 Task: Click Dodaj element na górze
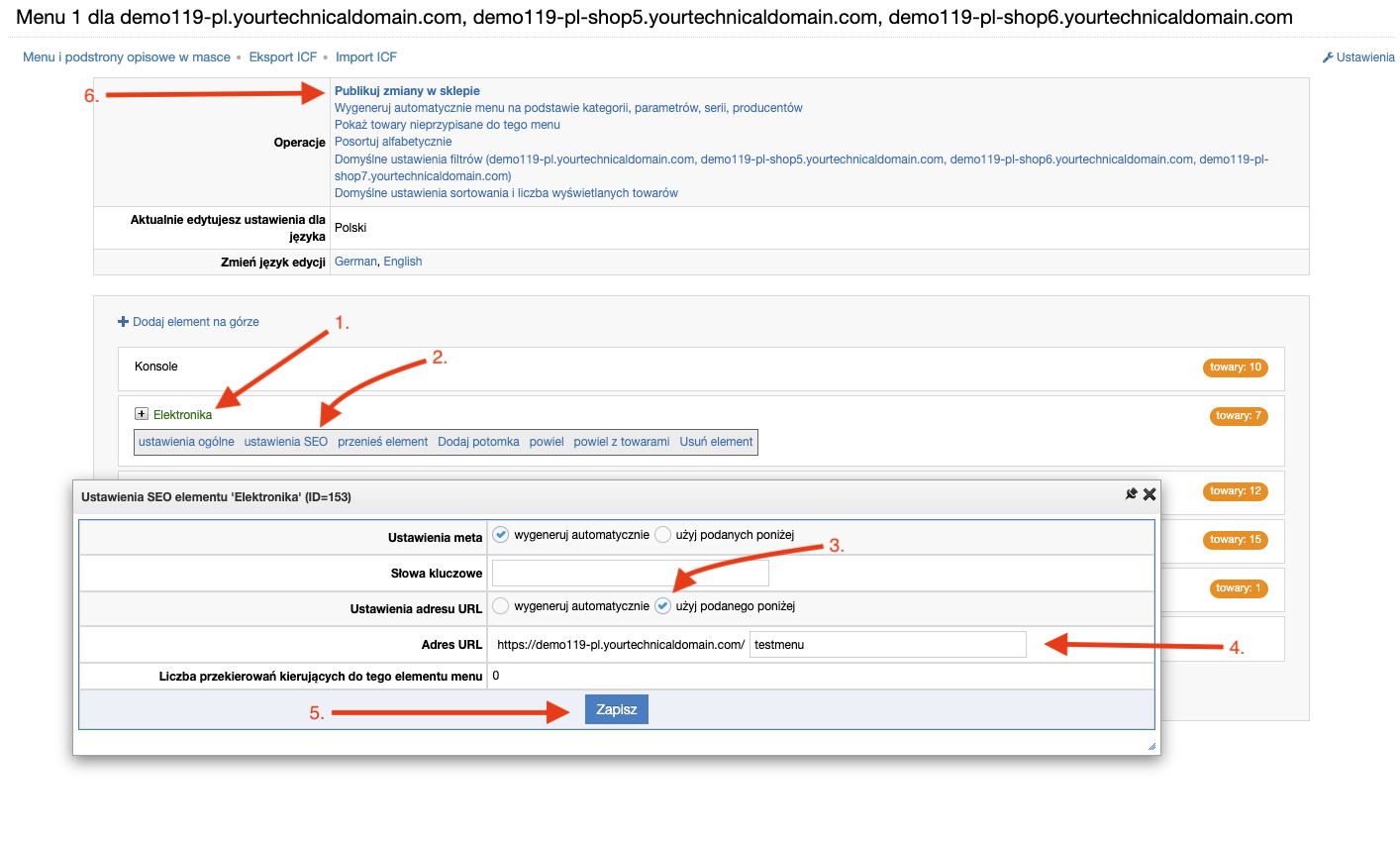pyautogui.click(x=196, y=322)
